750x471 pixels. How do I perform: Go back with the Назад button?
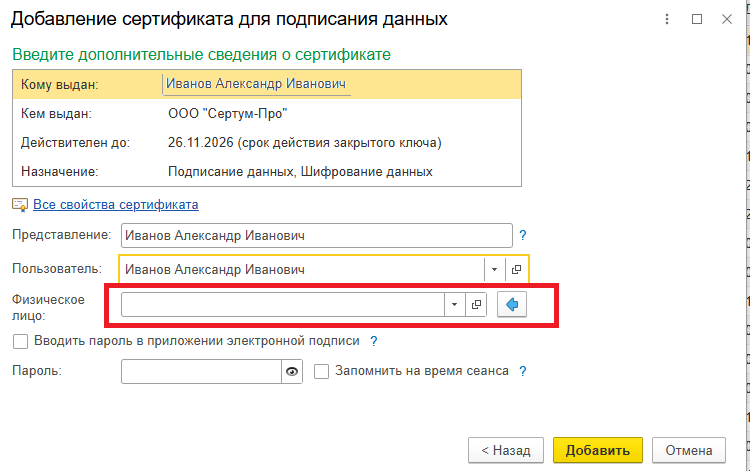(x=506, y=450)
